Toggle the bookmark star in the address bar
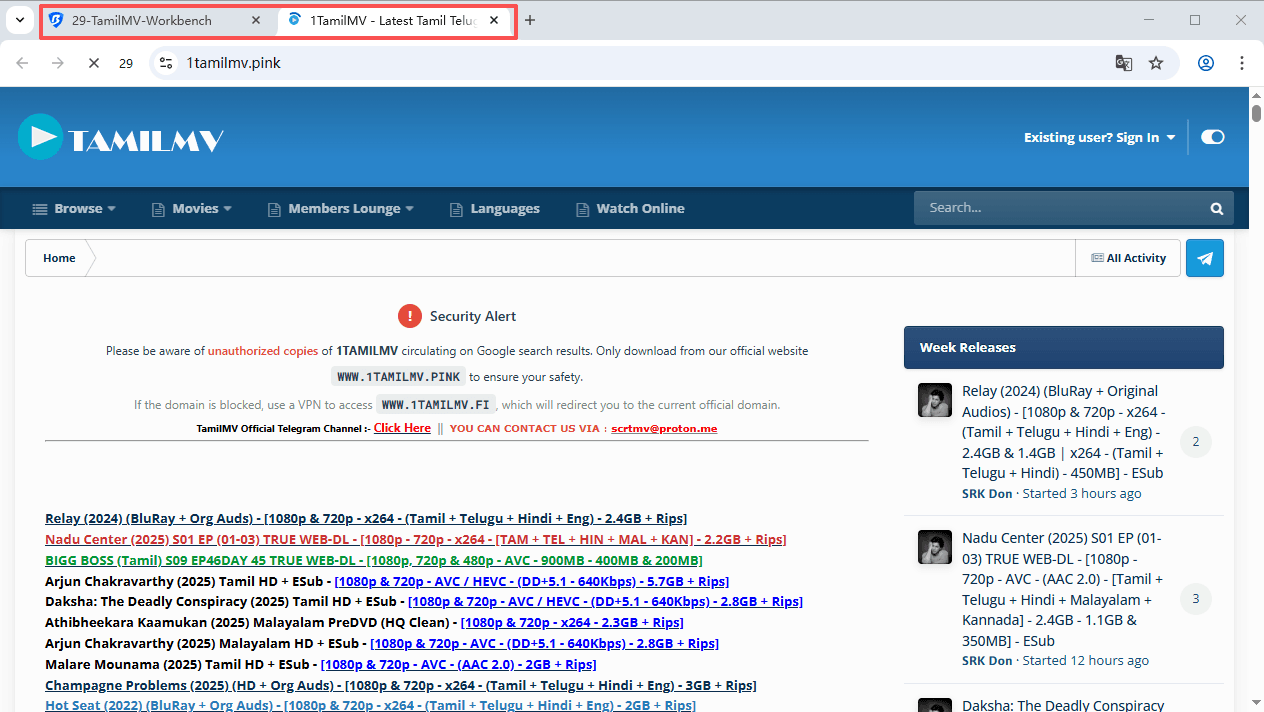The width and height of the screenshot is (1264, 712). click(x=1156, y=62)
